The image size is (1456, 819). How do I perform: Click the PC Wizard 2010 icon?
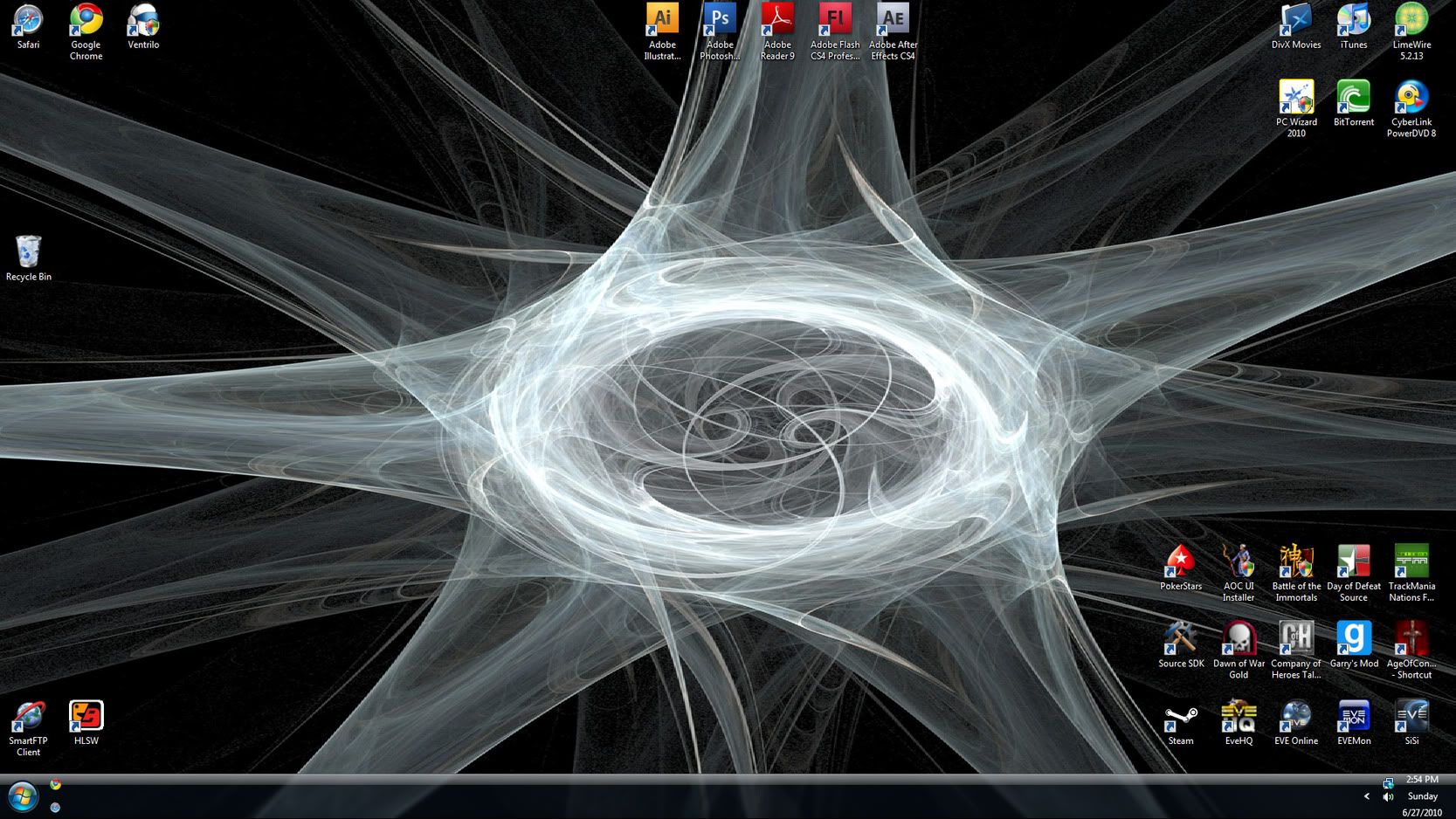pos(1296,109)
